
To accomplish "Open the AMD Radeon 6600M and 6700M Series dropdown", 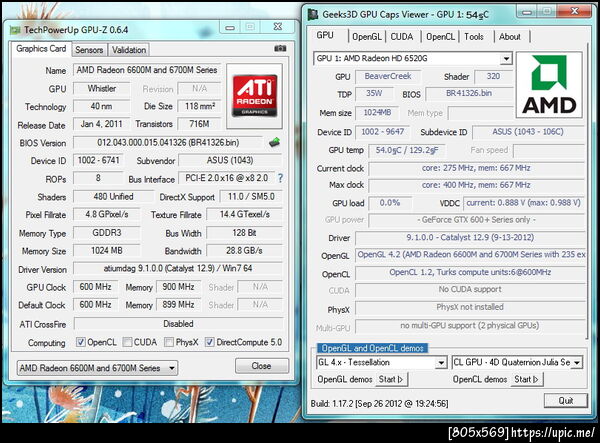I will point(97,368).
